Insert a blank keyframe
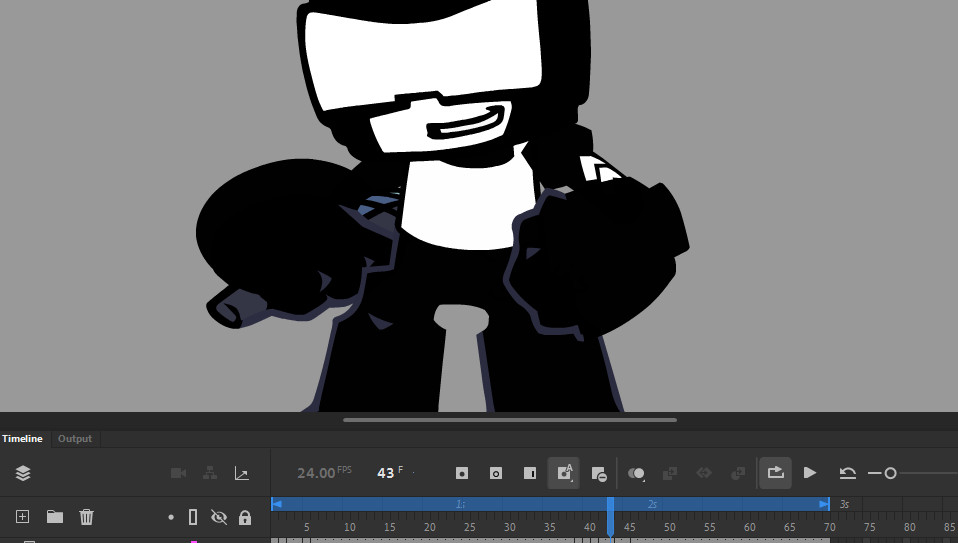This screenshot has height=543, width=958. pyautogui.click(x=496, y=473)
